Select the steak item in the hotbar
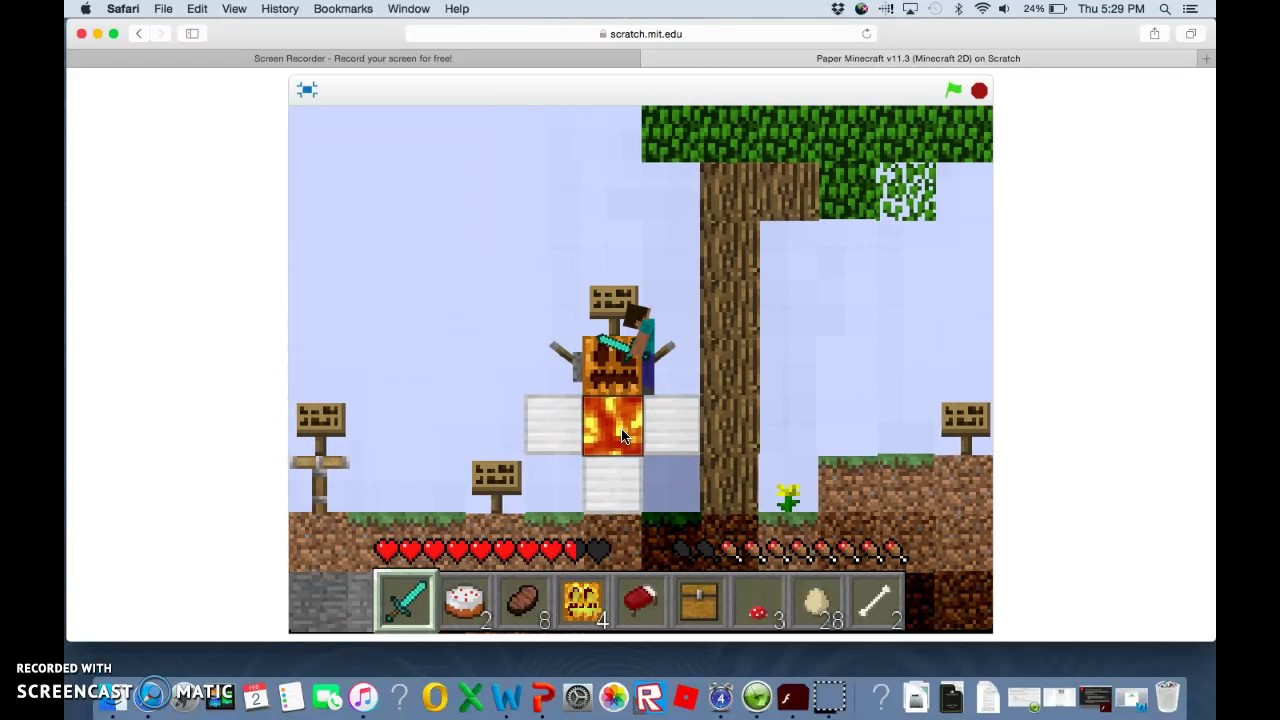This screenshot has height=720, width=1280. pyautogui.click(x=523, y=600)
